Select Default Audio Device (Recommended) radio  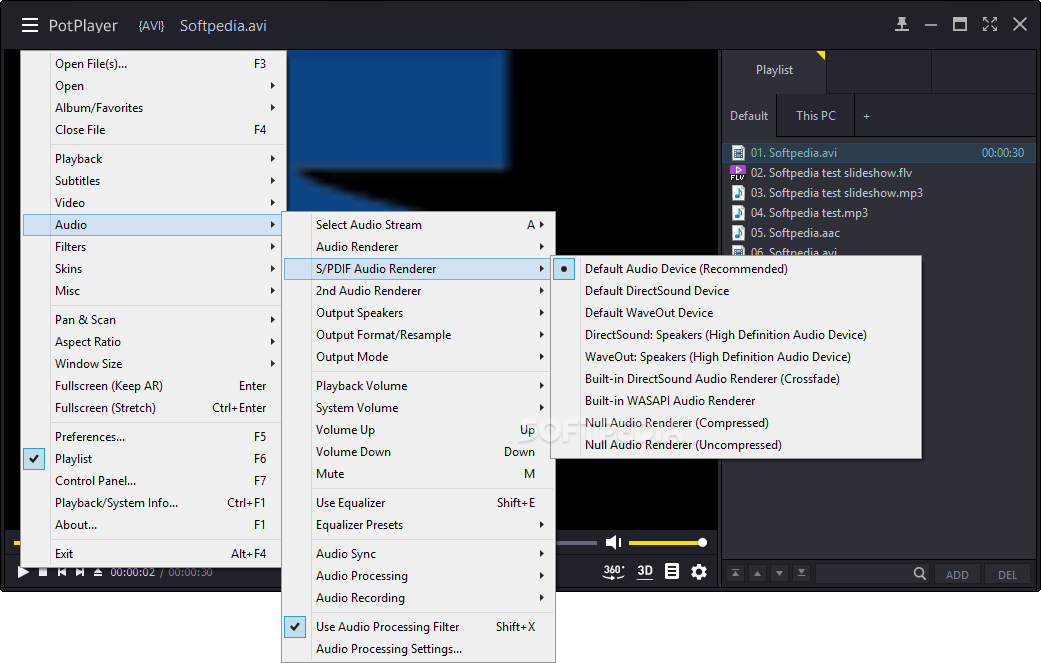click(x=564, y=269)
